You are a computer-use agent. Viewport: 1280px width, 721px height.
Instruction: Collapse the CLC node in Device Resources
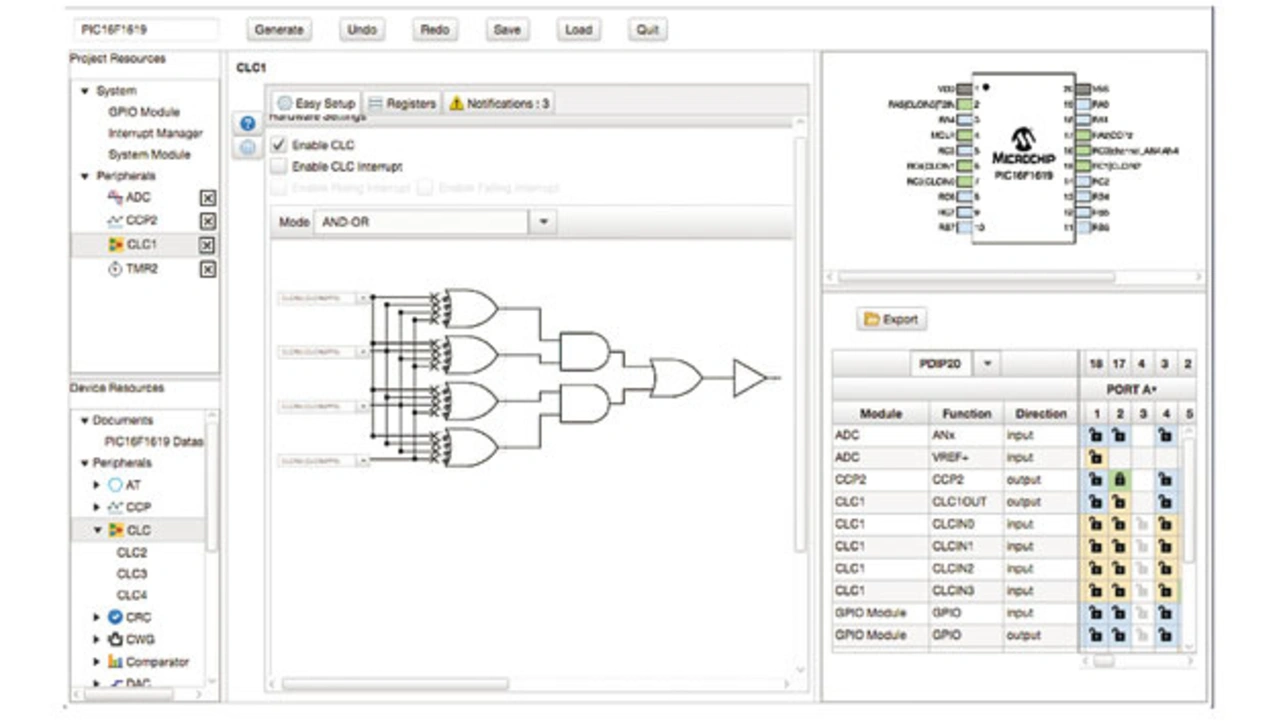tap(97, 530)
